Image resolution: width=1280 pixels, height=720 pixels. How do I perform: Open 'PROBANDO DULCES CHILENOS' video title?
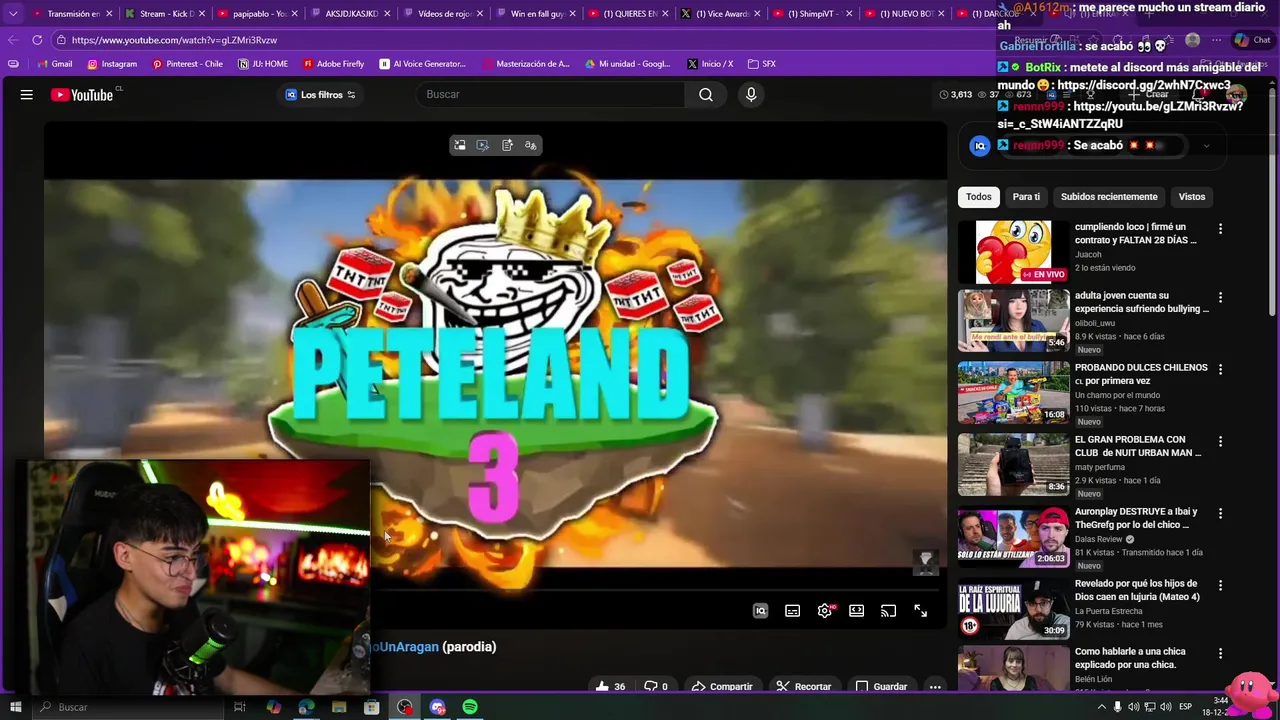pos(1141,374)
